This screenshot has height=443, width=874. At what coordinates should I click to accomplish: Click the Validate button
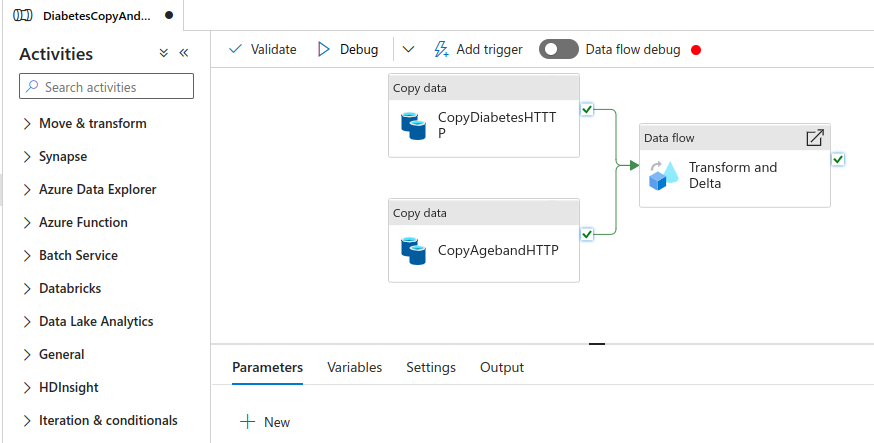coord(263,49)
